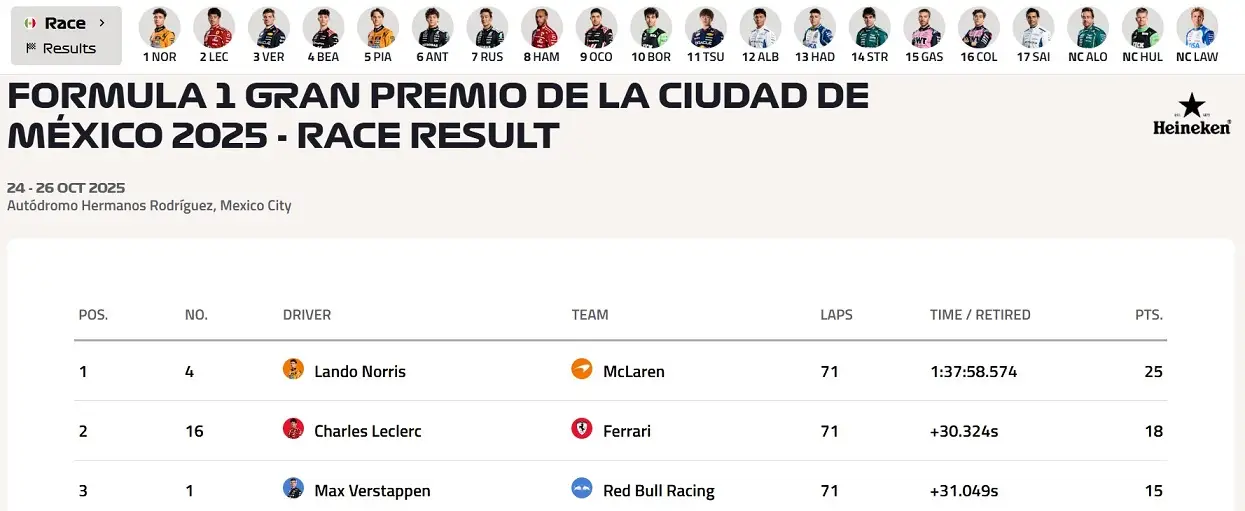Viewport: 1245px width, 511px height.
Task: Click Charles Leclerc's avatar in the table
Action: (293, 430)
